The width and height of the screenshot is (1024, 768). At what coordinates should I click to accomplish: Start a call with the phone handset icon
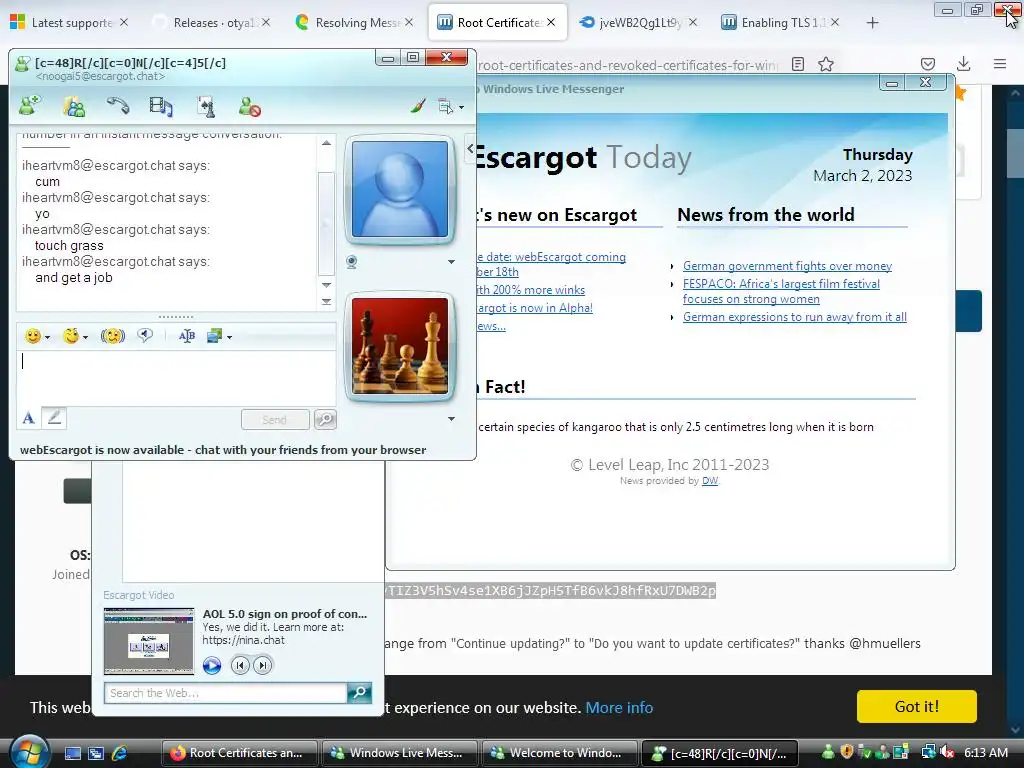click(118, 106)
